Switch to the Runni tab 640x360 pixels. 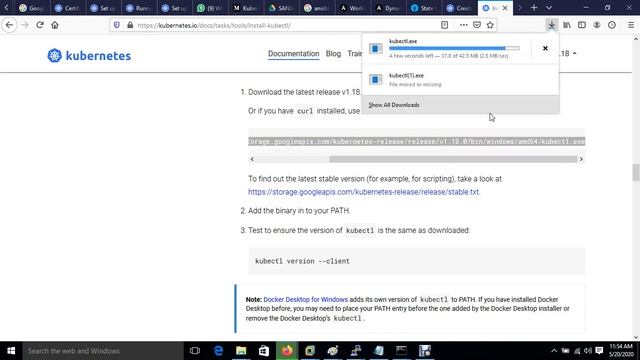tap(139, 8)
